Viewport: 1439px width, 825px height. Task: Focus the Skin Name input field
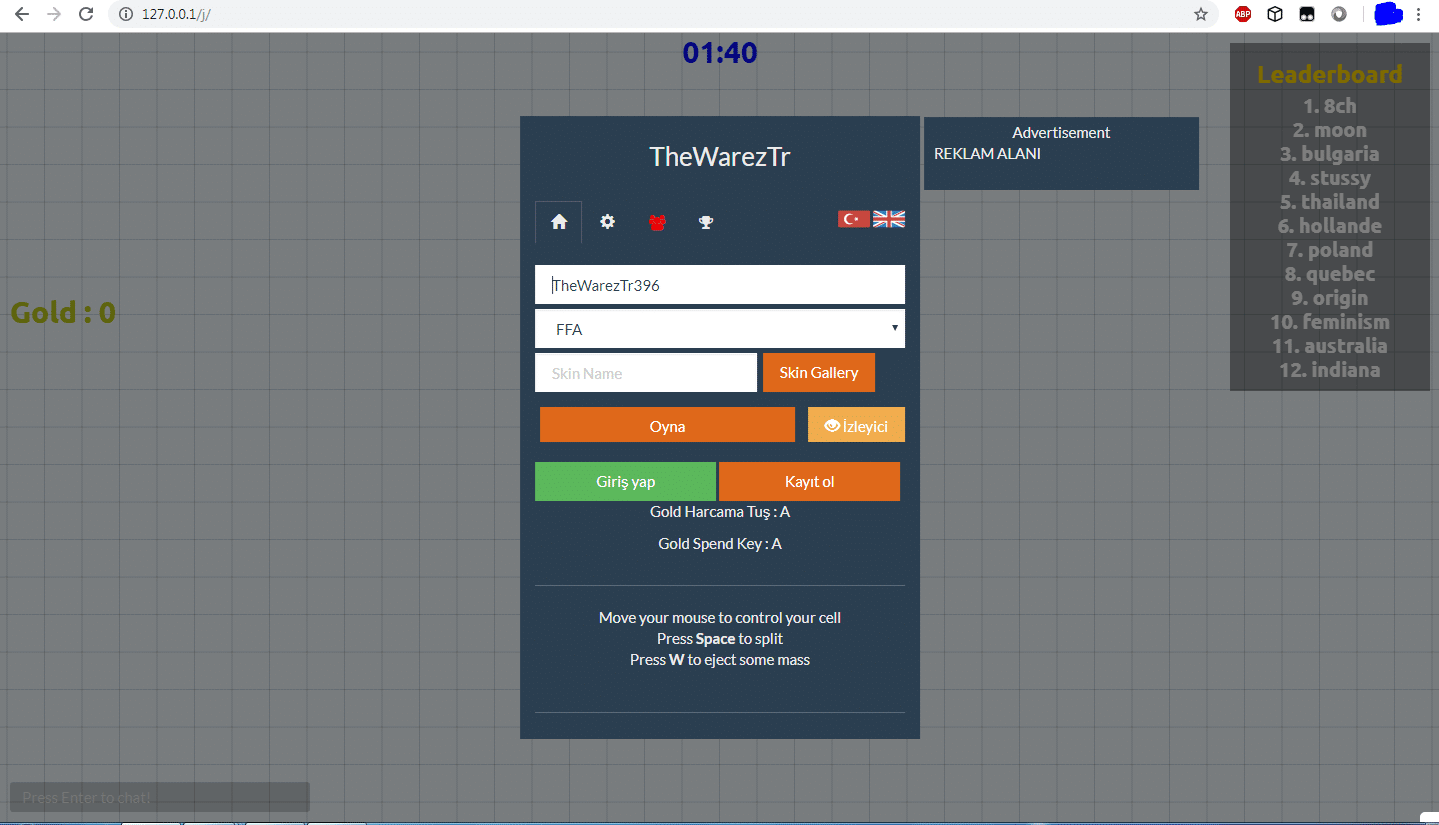click(x=645, y=373)
